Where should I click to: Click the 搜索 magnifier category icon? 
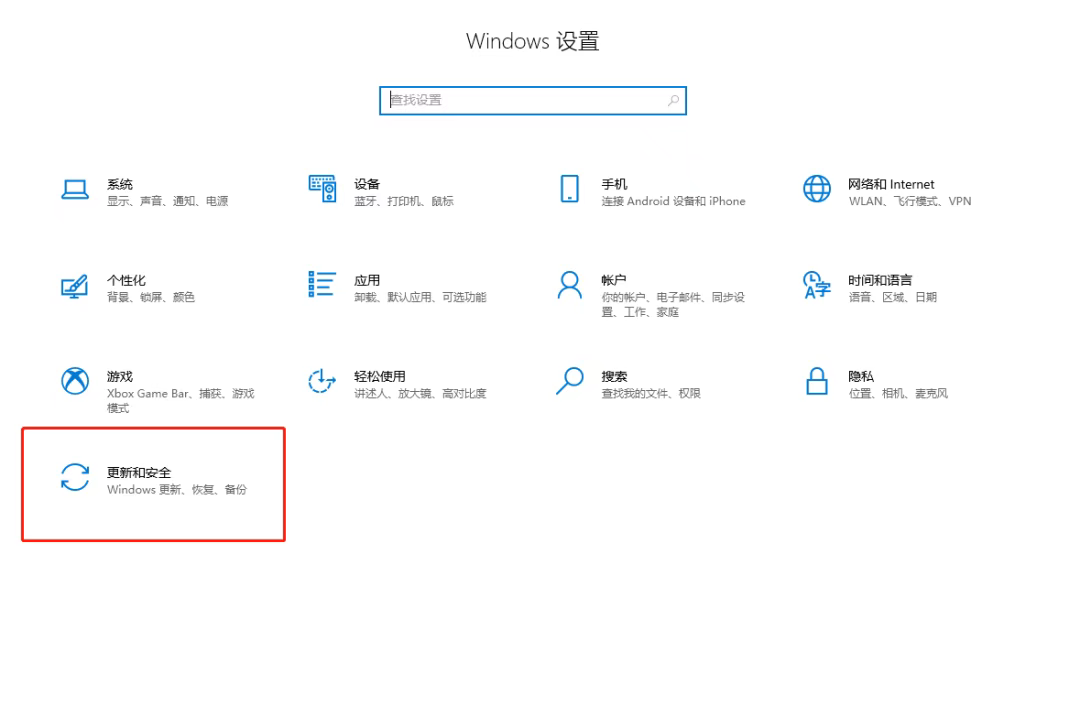coord(570,381)
